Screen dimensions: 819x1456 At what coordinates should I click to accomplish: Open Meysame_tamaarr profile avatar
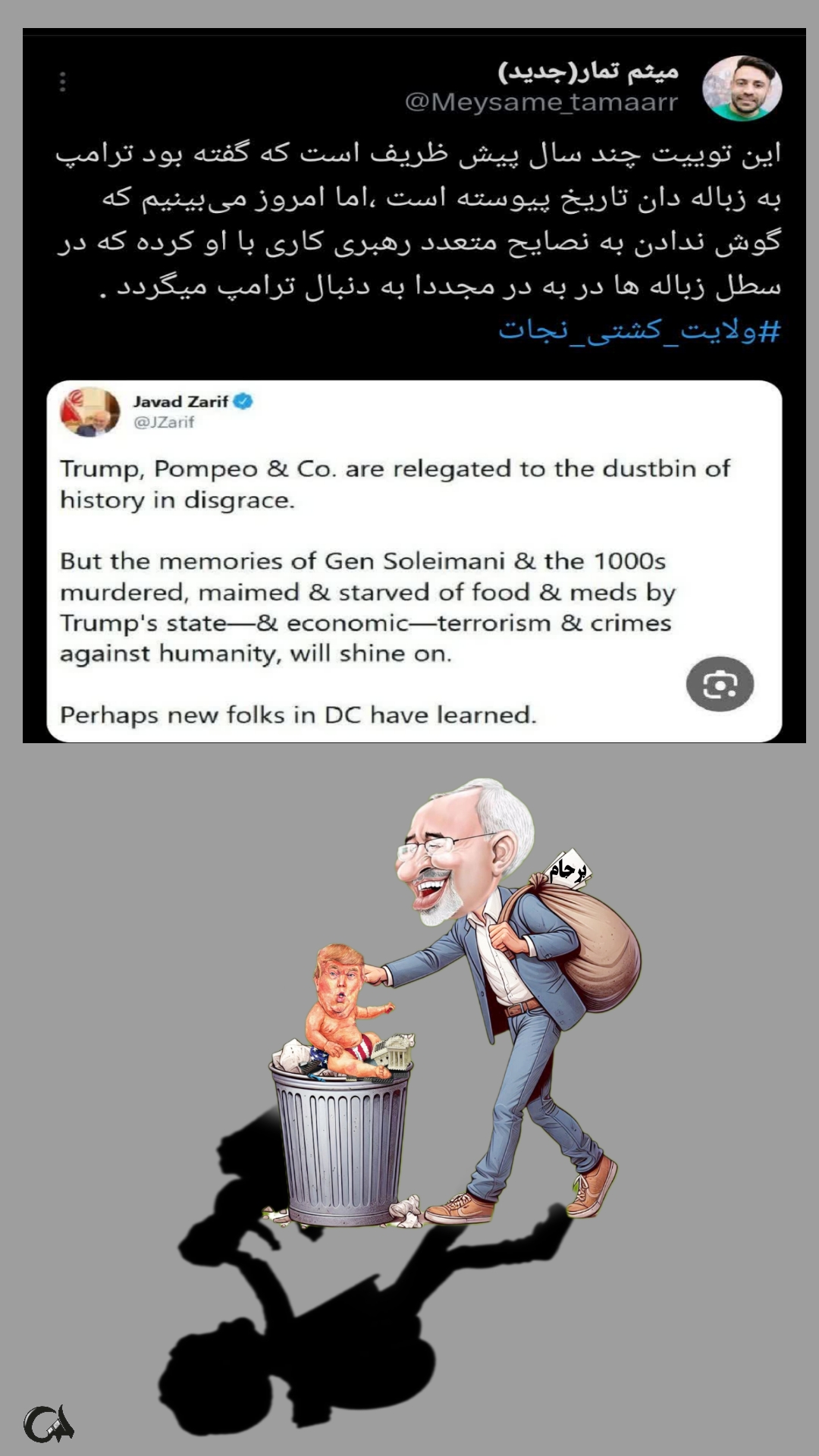[742, 88]
